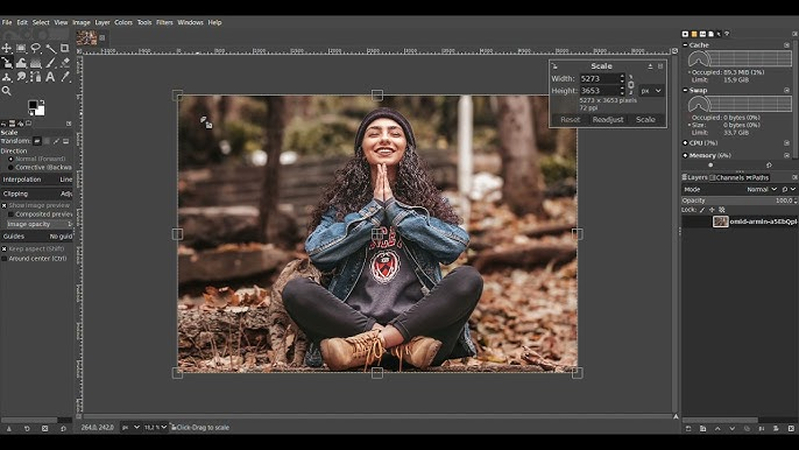Select the Scale transform tool in the toolbox
This screenshot has height=450, width=799.
[7, 63]
